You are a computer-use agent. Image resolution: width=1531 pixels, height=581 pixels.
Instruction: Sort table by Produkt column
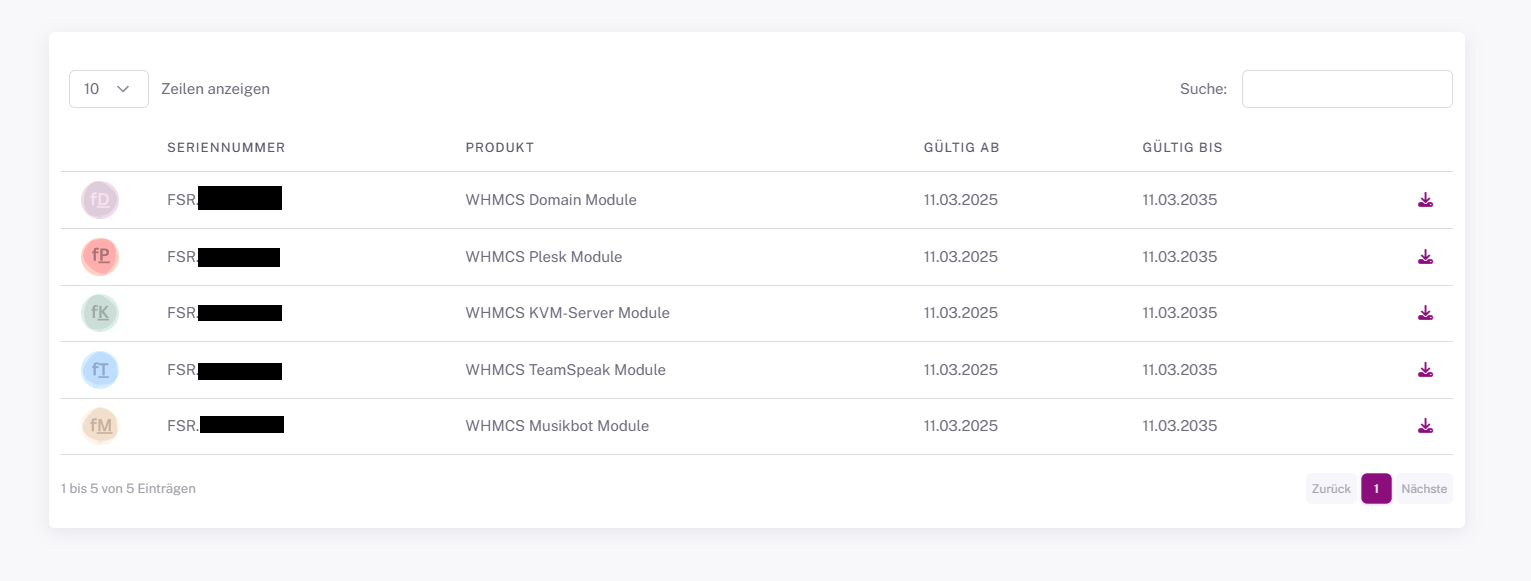tap(500, 148)
